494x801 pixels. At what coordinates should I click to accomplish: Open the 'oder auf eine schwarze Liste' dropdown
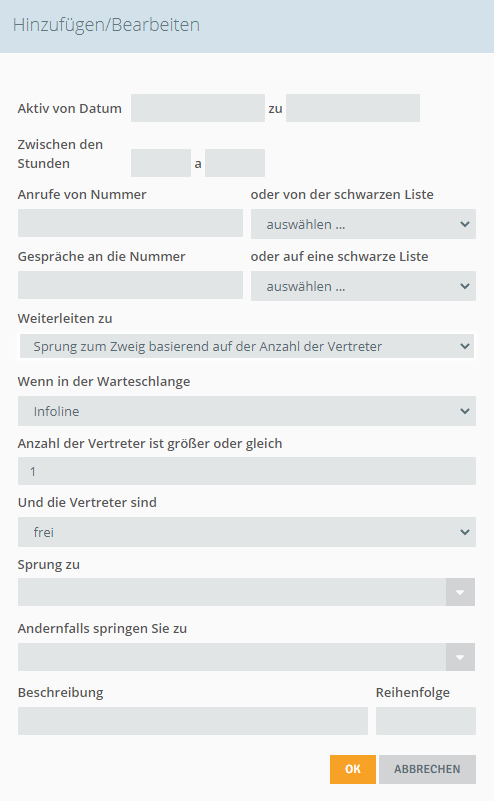click(x=363, y=286)
